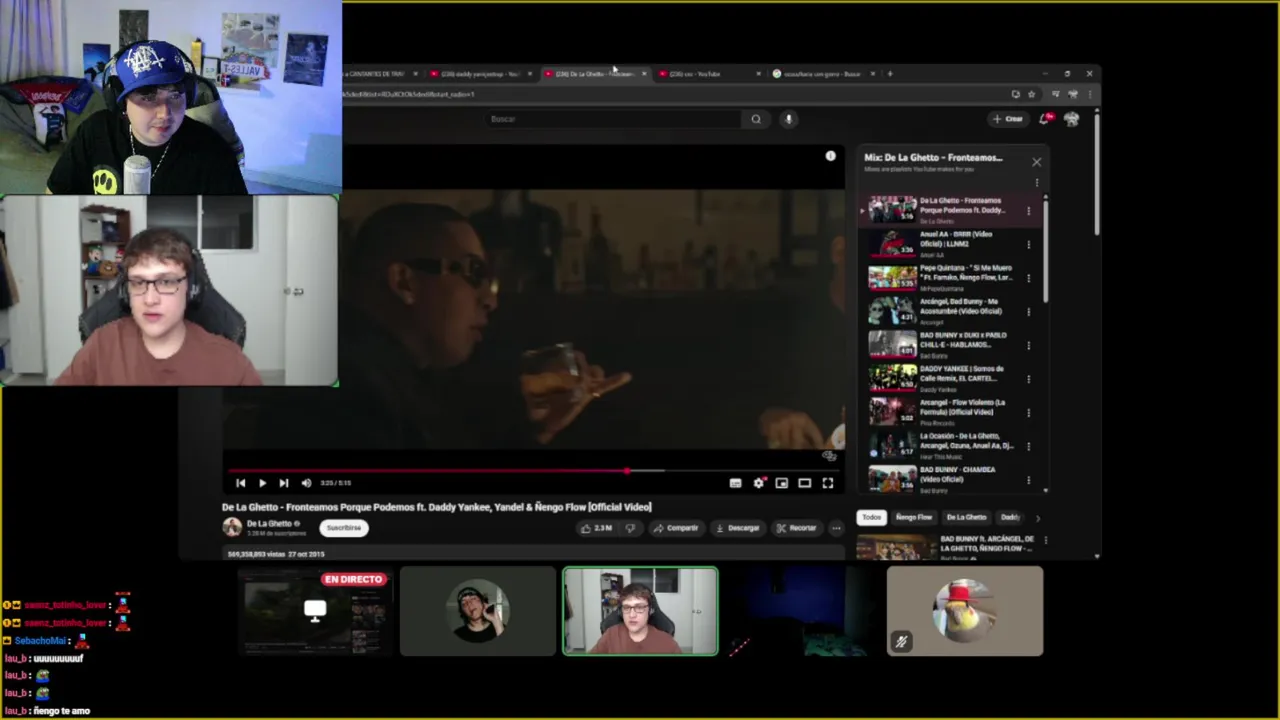Play BAD BUNNY x DUKI x PABLO CHILL-E
Image resolution: width=1280 pixels, height=720 pixels.
click(945, 345)
